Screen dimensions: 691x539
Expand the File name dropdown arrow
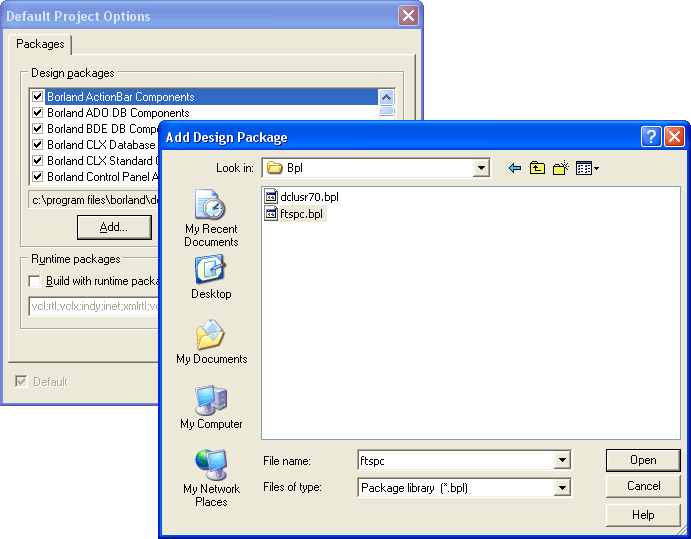click(x=562, y=461)
